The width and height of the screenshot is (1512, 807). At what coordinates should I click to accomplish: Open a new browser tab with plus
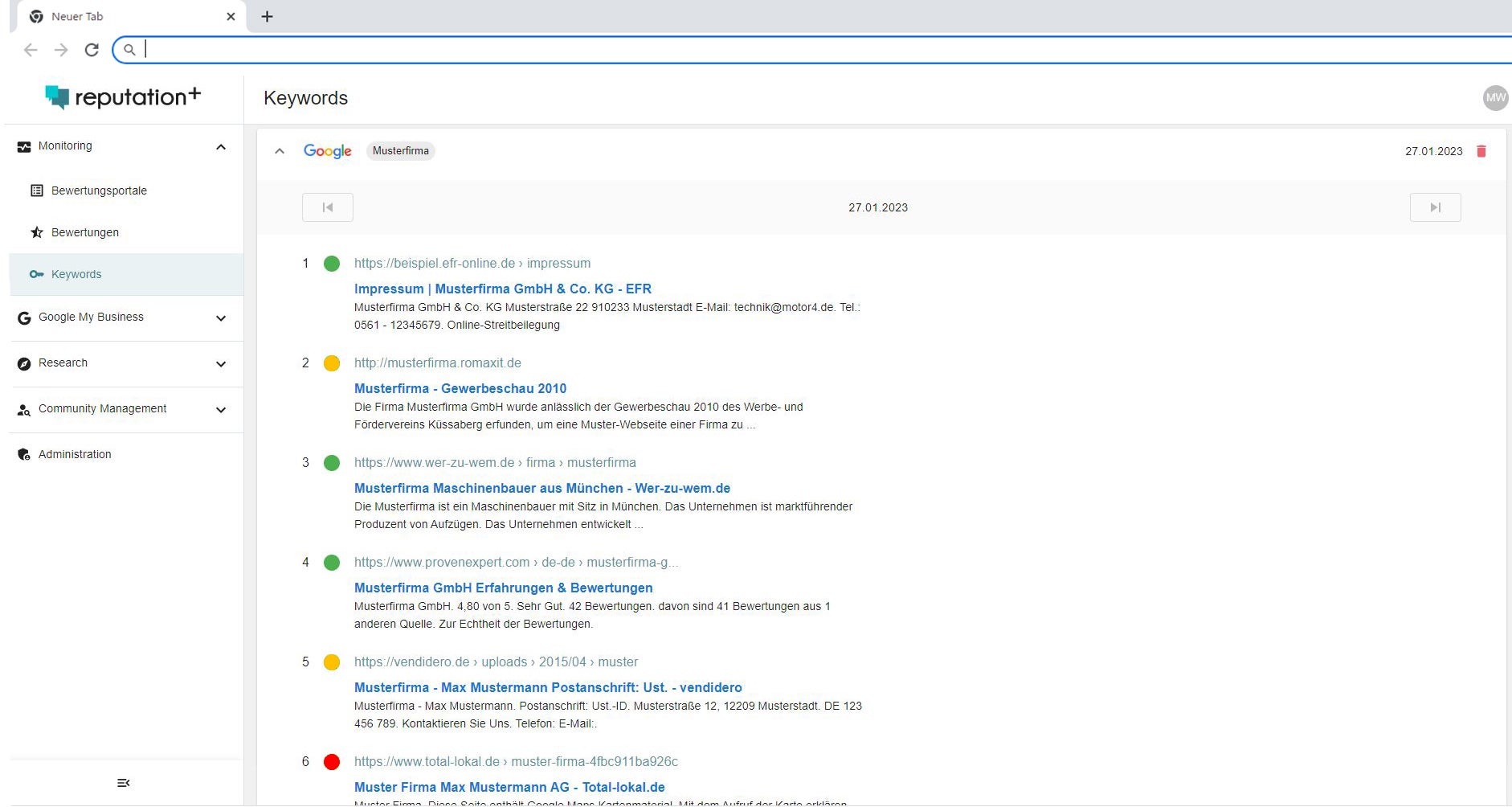pyautogui.click(x=268, y=16)
